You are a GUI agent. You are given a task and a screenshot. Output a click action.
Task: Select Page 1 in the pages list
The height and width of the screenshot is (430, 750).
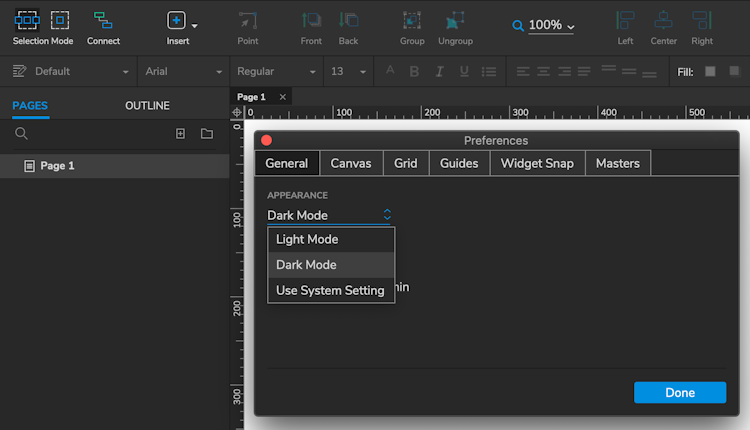(57, 166)
